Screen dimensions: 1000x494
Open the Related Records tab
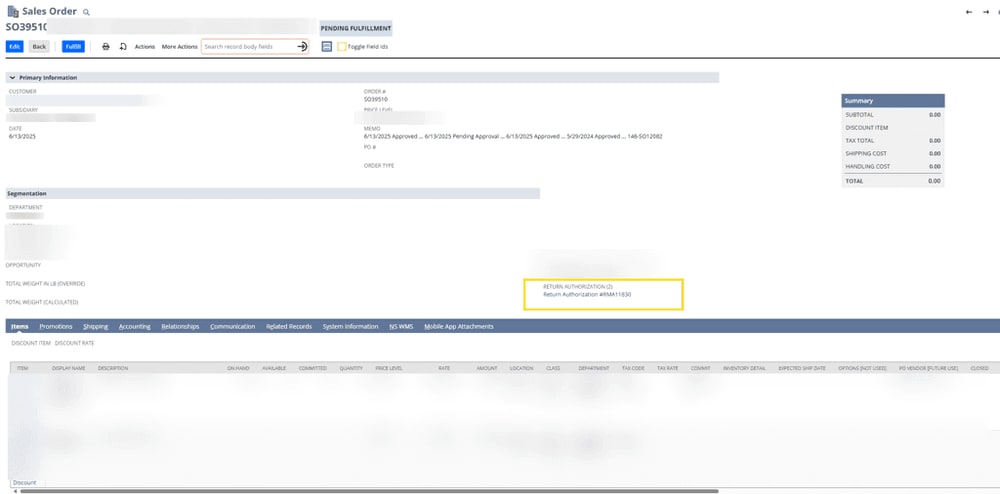point(289,326)
